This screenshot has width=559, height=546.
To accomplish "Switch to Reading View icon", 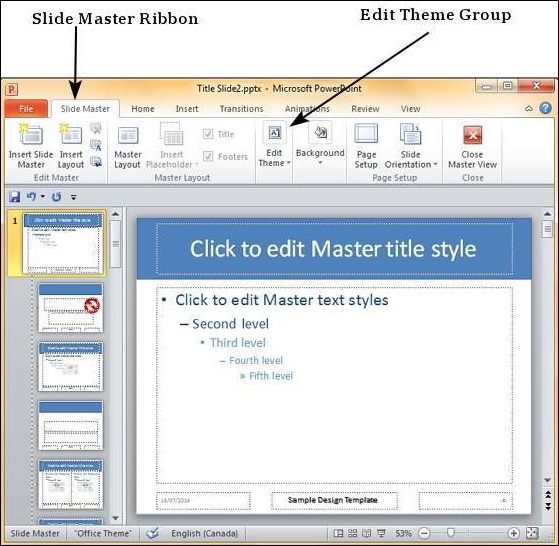I will (x=366, y=533).
